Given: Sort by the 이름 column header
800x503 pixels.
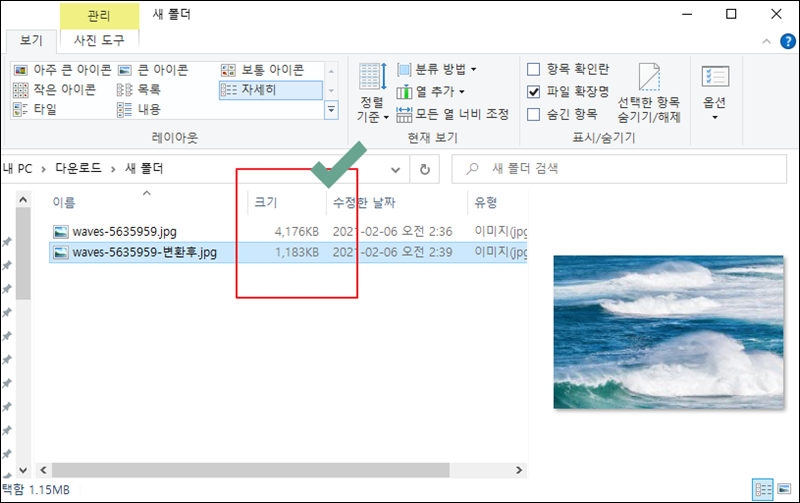Looking at the screenshot, I should (64, 203).
